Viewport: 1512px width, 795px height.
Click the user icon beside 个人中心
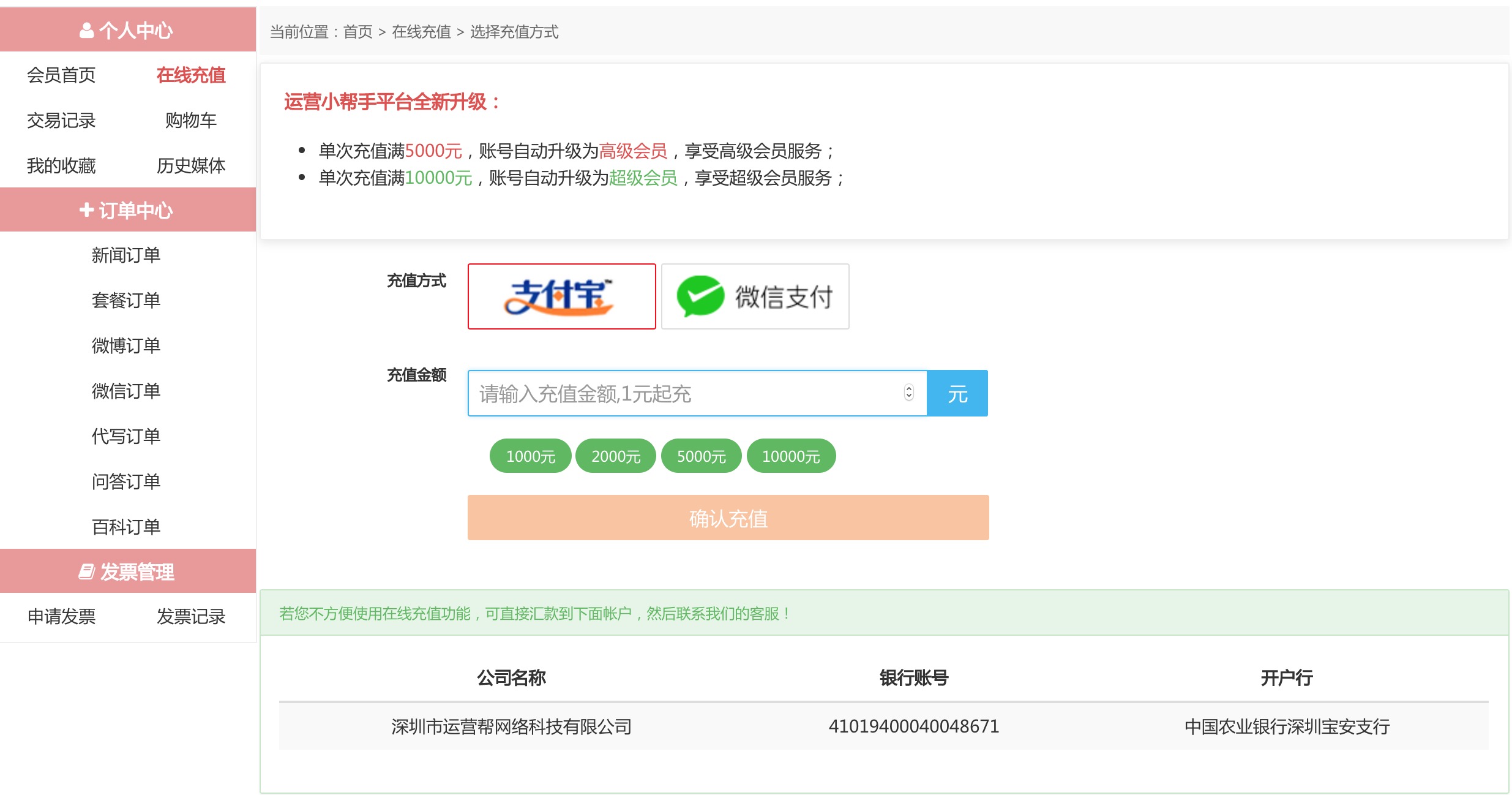pyautogui.click(x=87, y=30)
